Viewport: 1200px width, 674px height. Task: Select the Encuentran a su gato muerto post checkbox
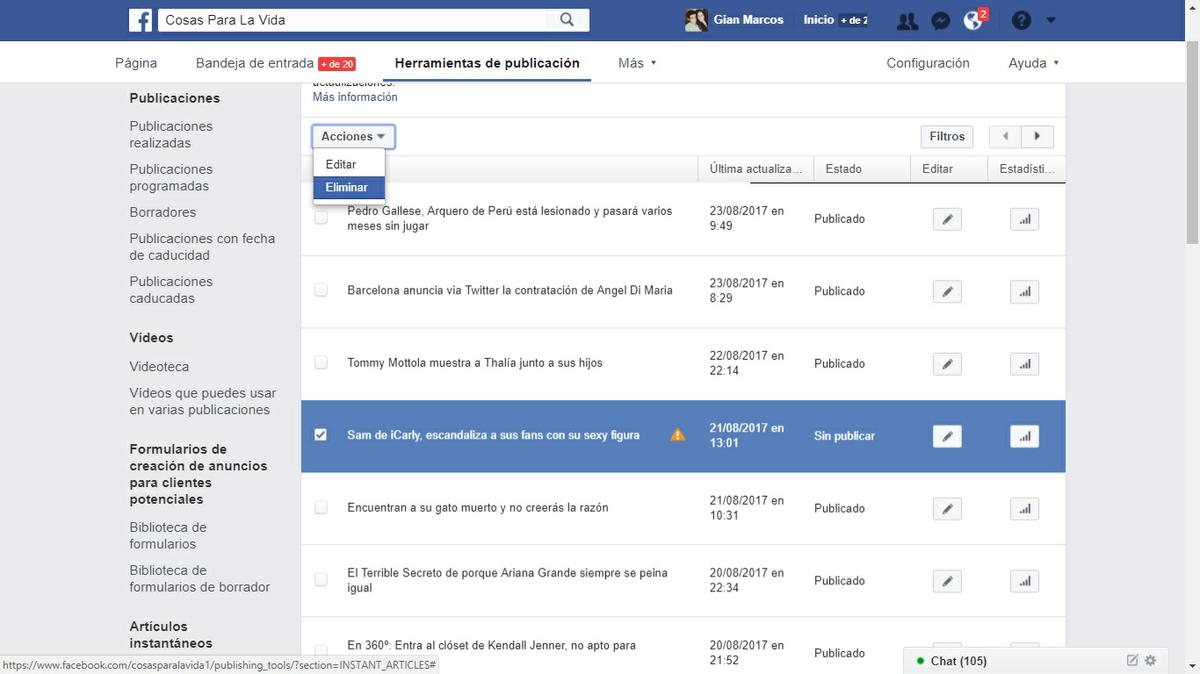pyautogui.click(x=321, y=507)
